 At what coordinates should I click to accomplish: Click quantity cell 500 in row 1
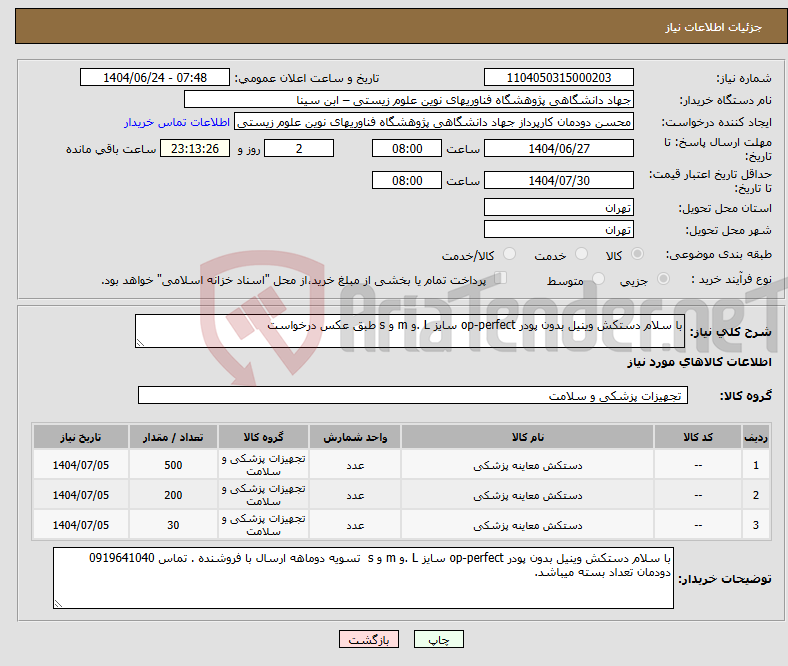tap(173, 465)
